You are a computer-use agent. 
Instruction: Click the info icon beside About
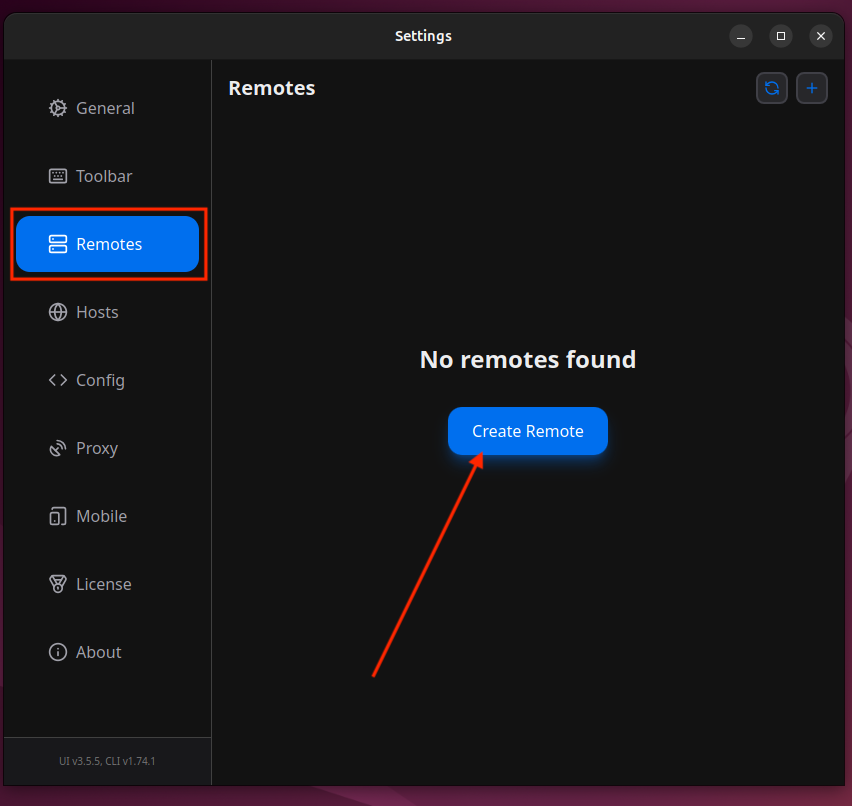pyautogui.click(x=58, y=652)
